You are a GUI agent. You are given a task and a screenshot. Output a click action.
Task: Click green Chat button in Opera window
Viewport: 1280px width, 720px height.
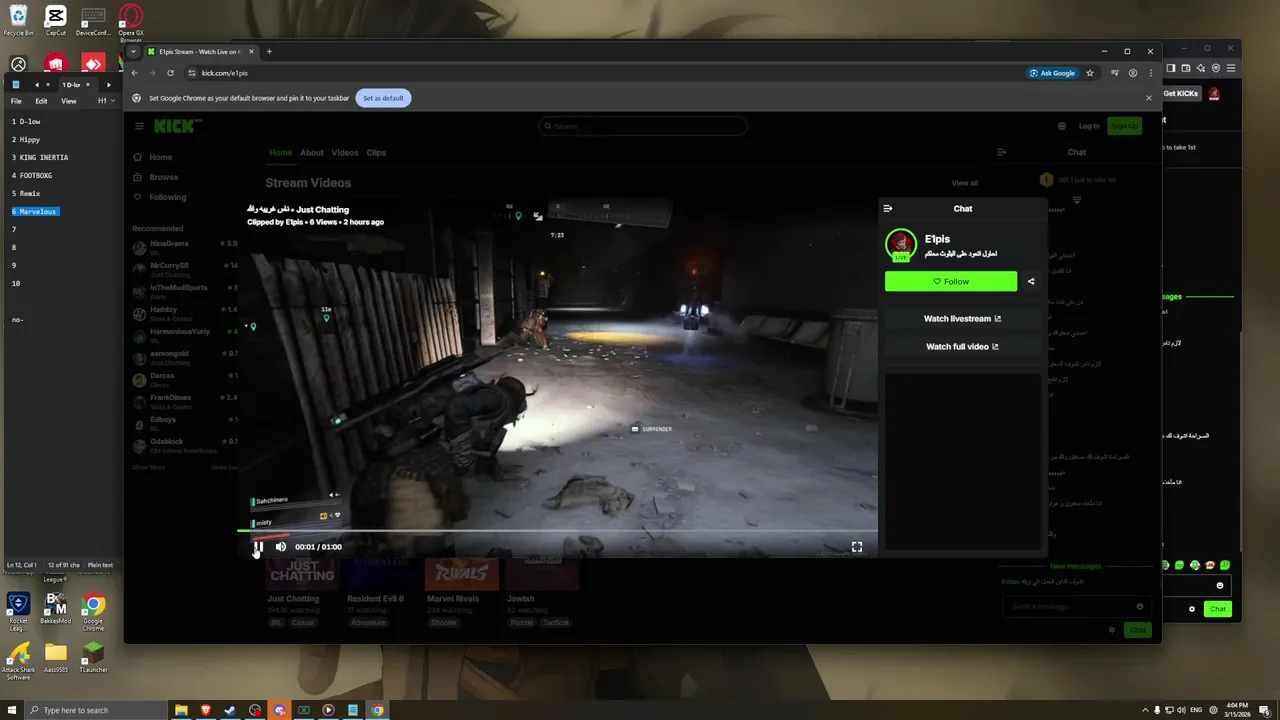(x=1217, y=609)
